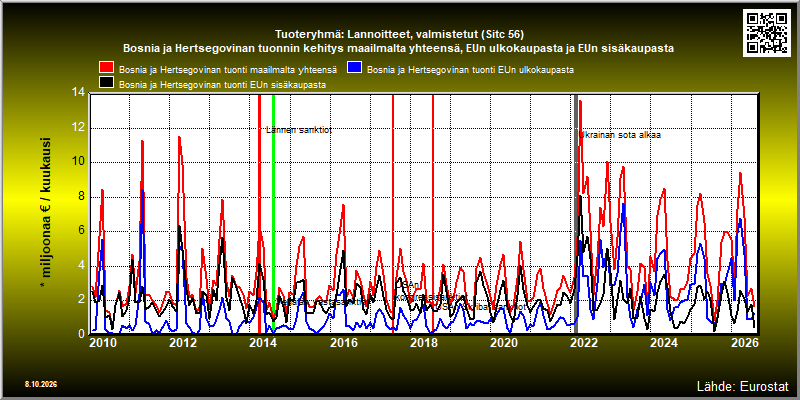Click x-axis year label '2024'
The image size is (800, 400).
(664, 342)
